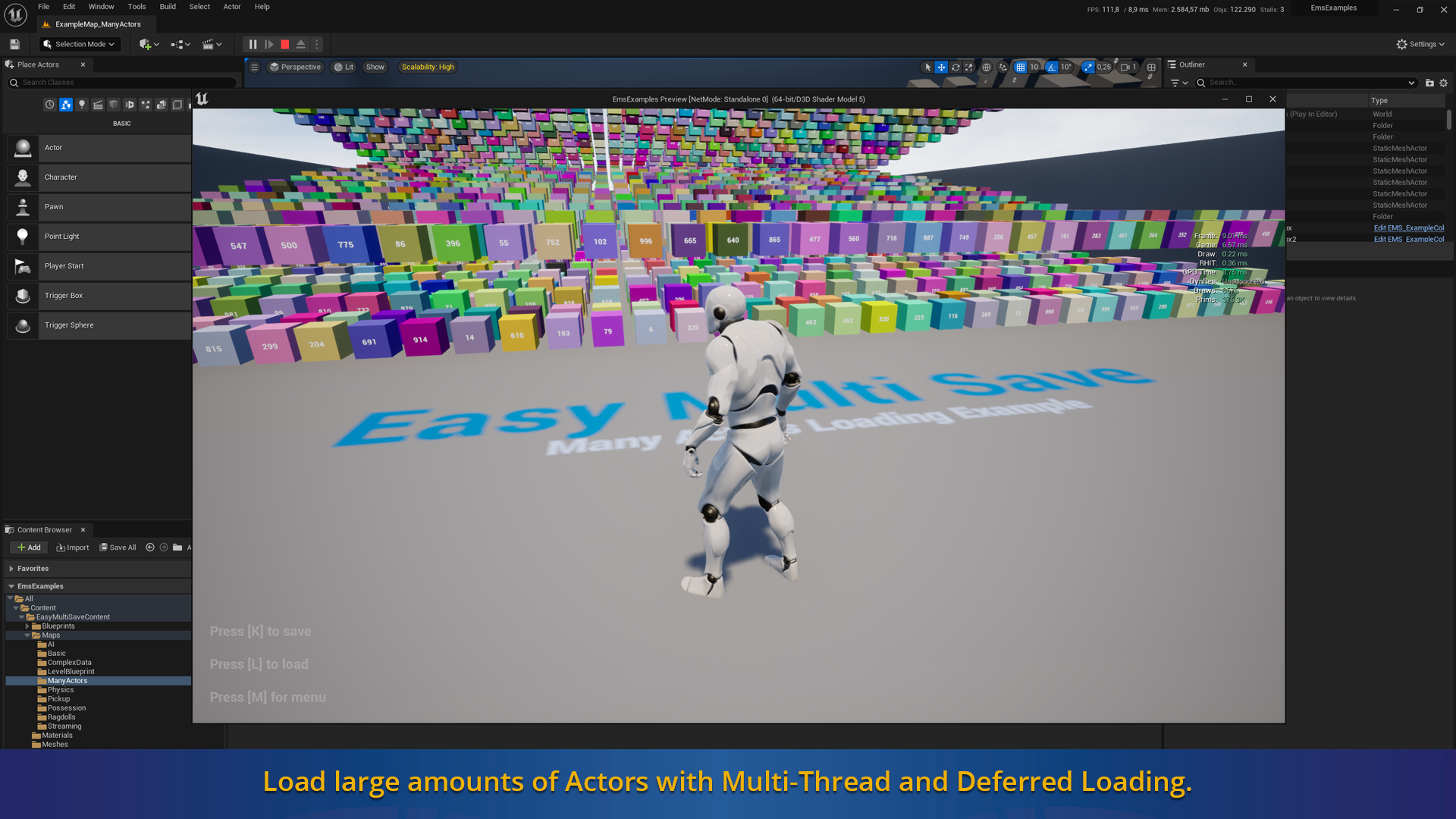
Task: Click the Scalability: High button
Action: [428, 67]
